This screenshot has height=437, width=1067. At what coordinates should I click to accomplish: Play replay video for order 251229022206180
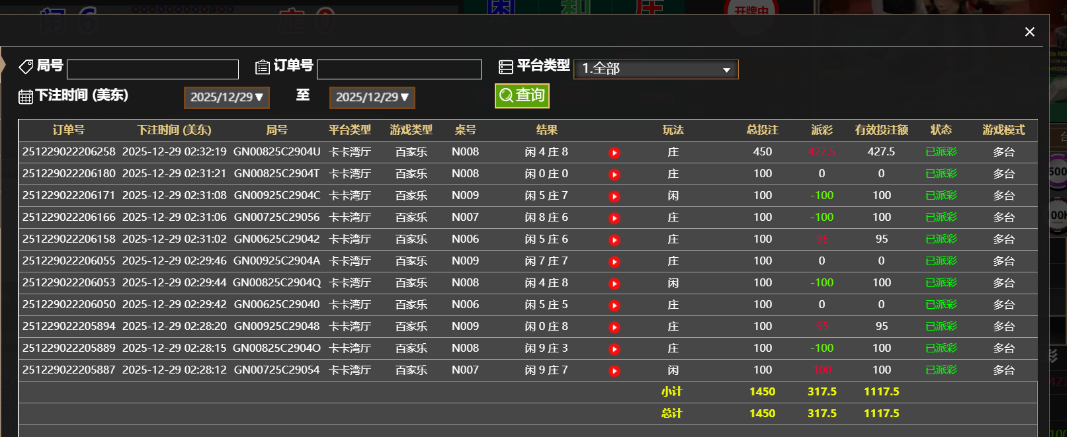[x=614, y=174]
